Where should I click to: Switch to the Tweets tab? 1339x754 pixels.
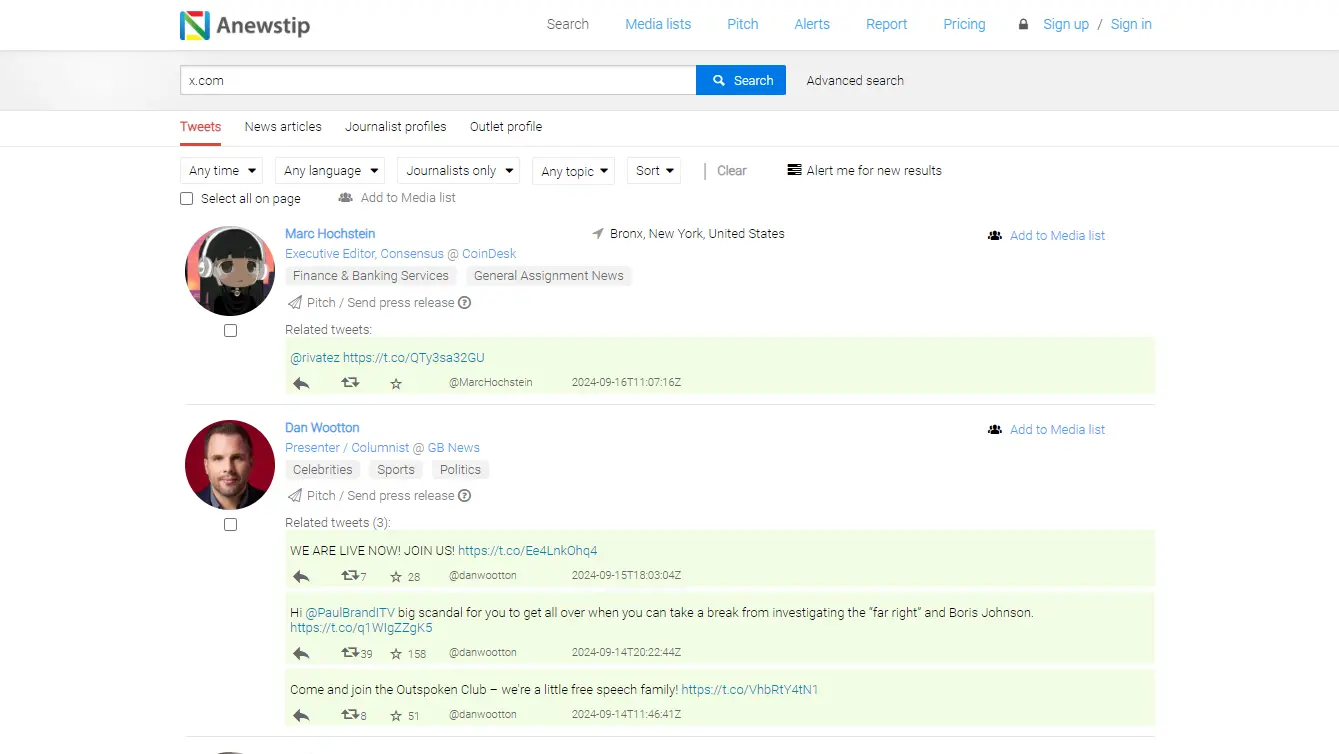[x=200, y=127]
